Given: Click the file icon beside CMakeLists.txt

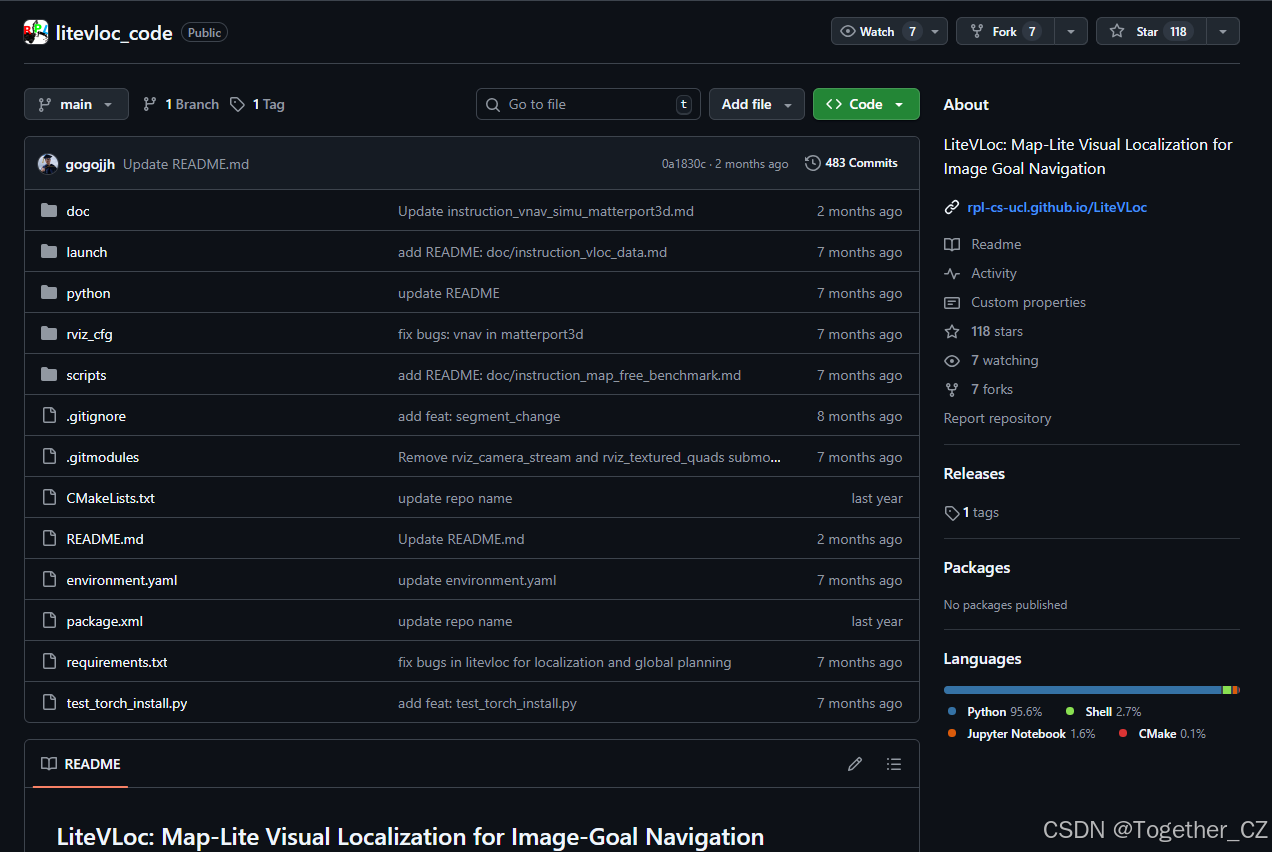Looking at the screenshot, I should pos(49,498).
